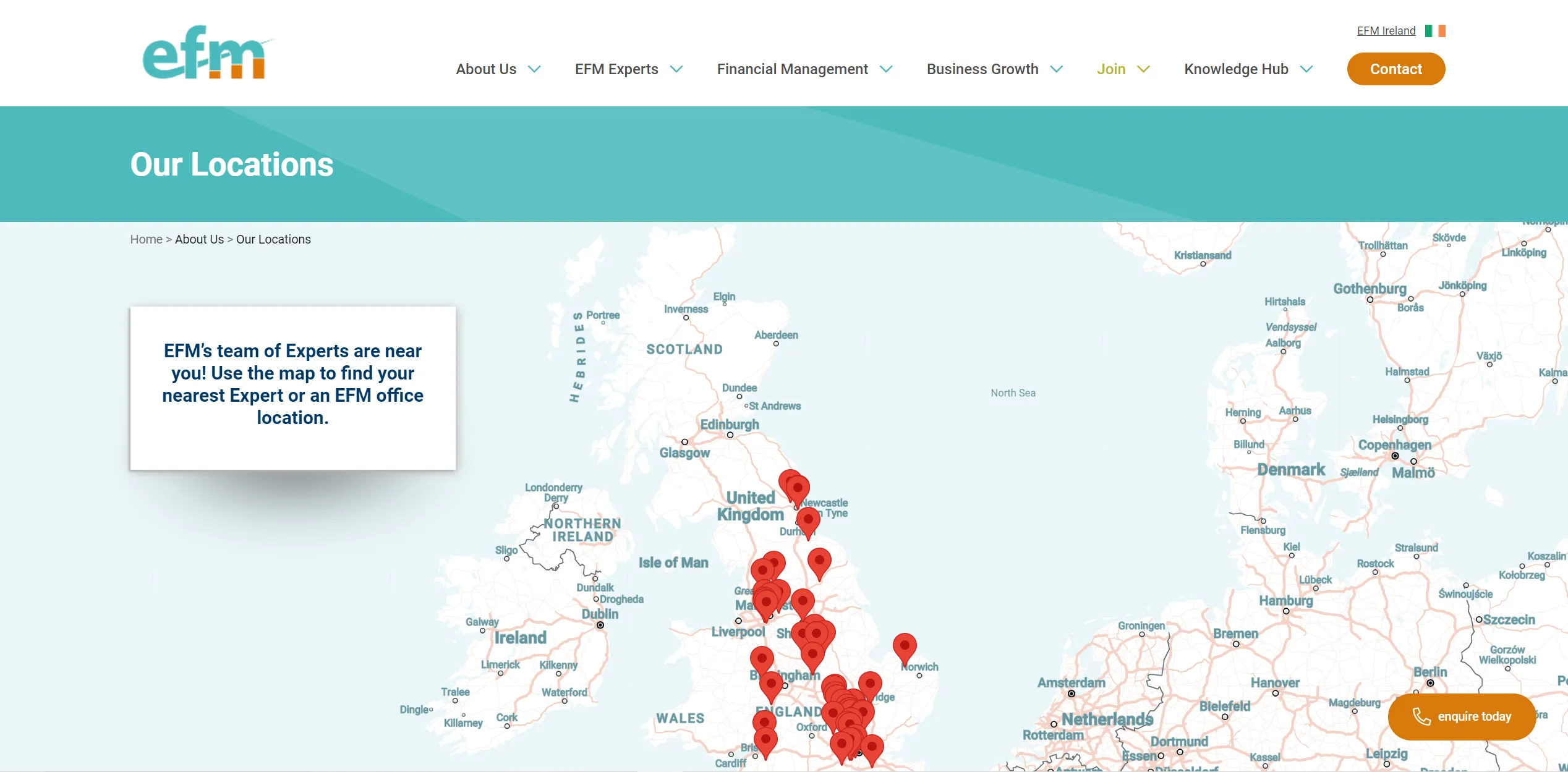This screenshot has height=772, width=1568.
Task: Open the Business Growth menu
Action: (x=982, y=69)
